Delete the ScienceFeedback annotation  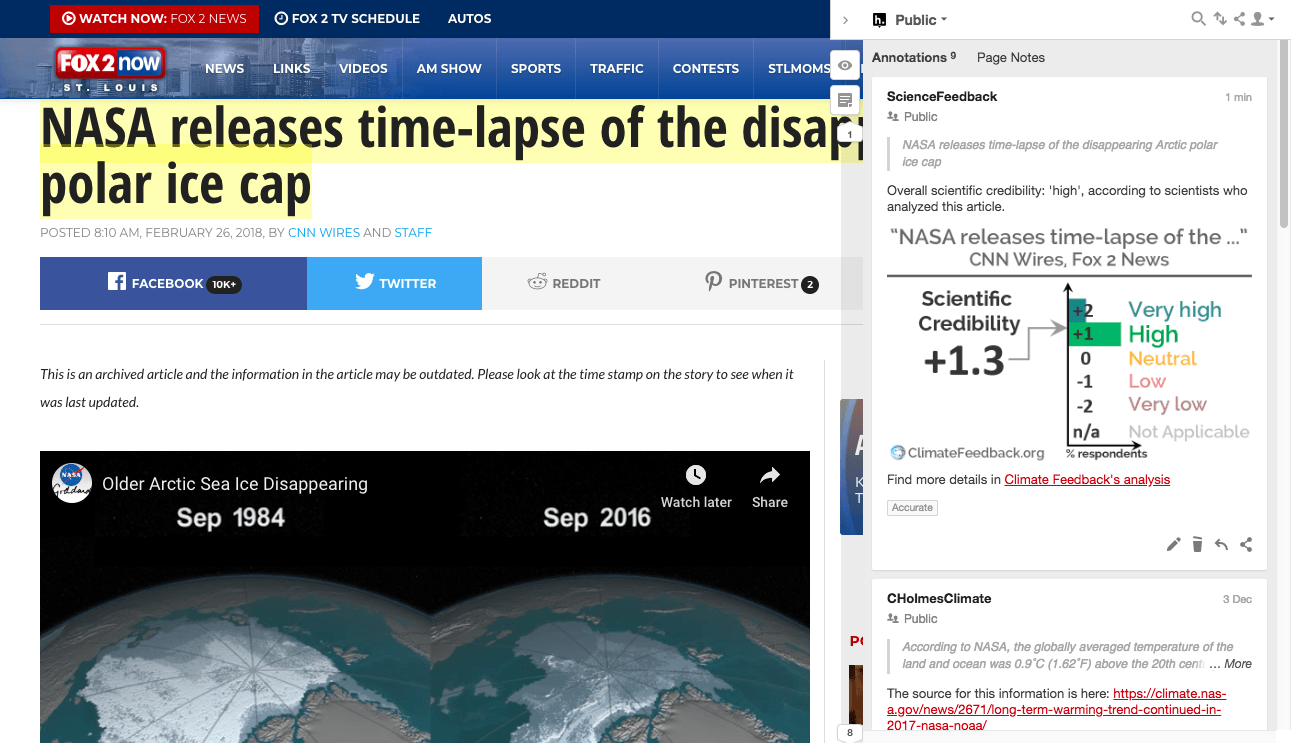pos(1197,545)
